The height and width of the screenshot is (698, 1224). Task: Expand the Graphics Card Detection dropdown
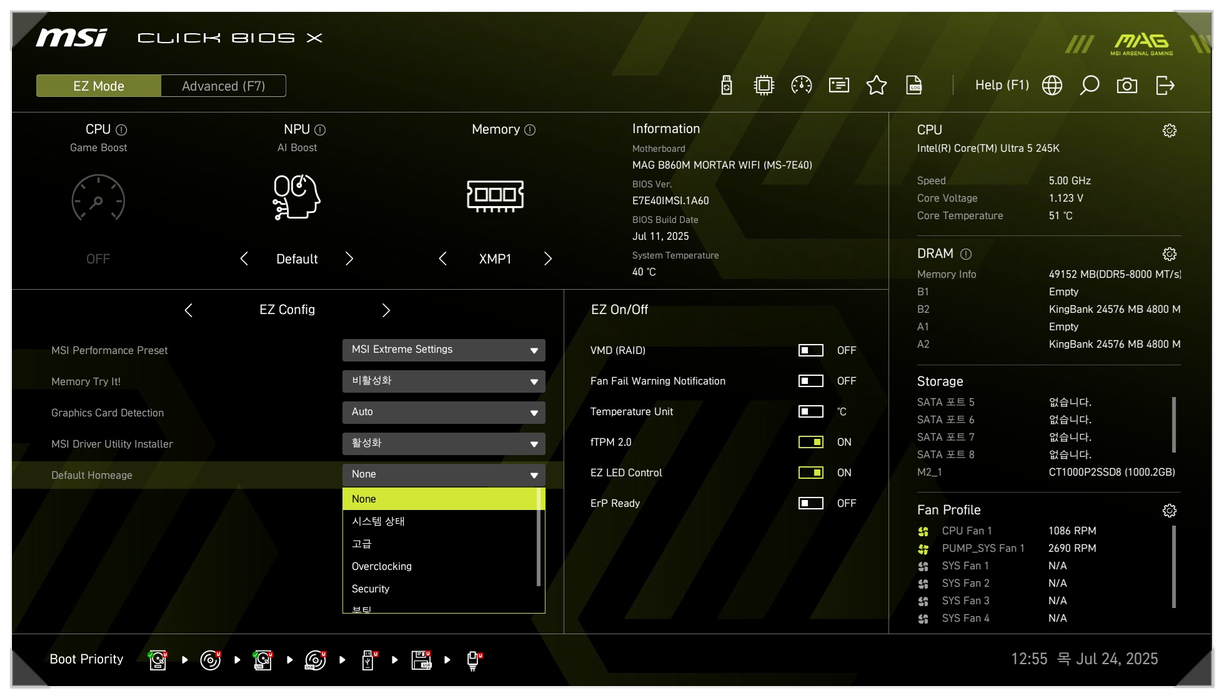[443, 412]
